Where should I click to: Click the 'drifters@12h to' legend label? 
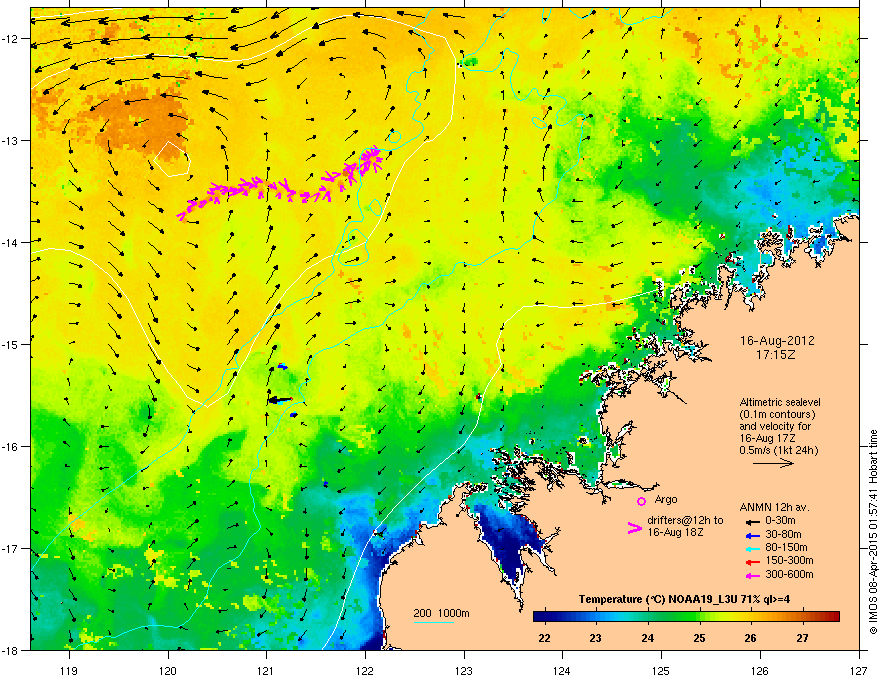click(x=685, y=520)
